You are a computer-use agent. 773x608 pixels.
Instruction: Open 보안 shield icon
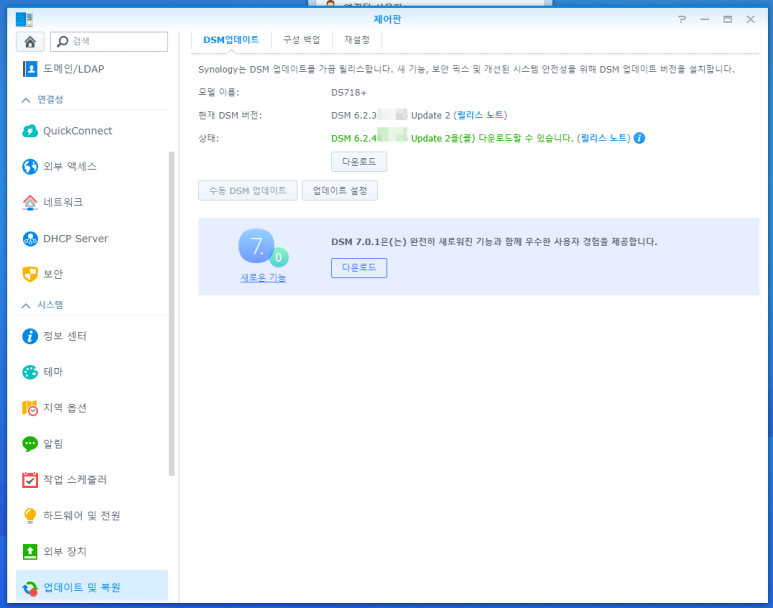(x=30, y=274)
